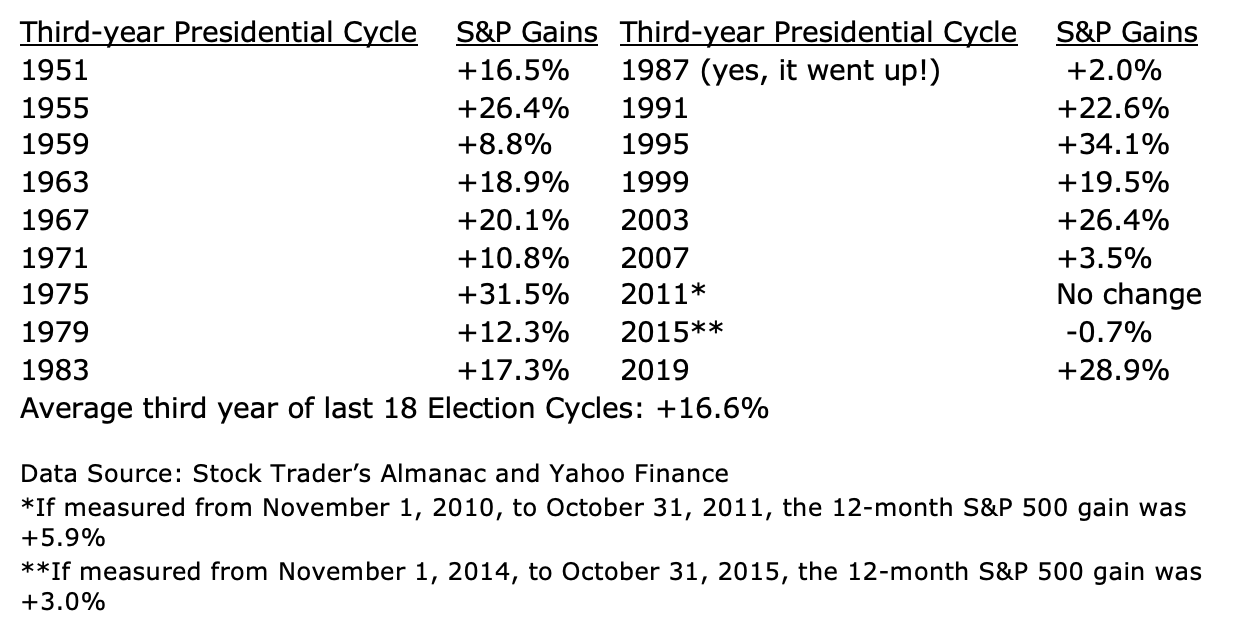Screen dimensions: 1236x628
Task: Click the year 1999 cell
Action: 654,183
